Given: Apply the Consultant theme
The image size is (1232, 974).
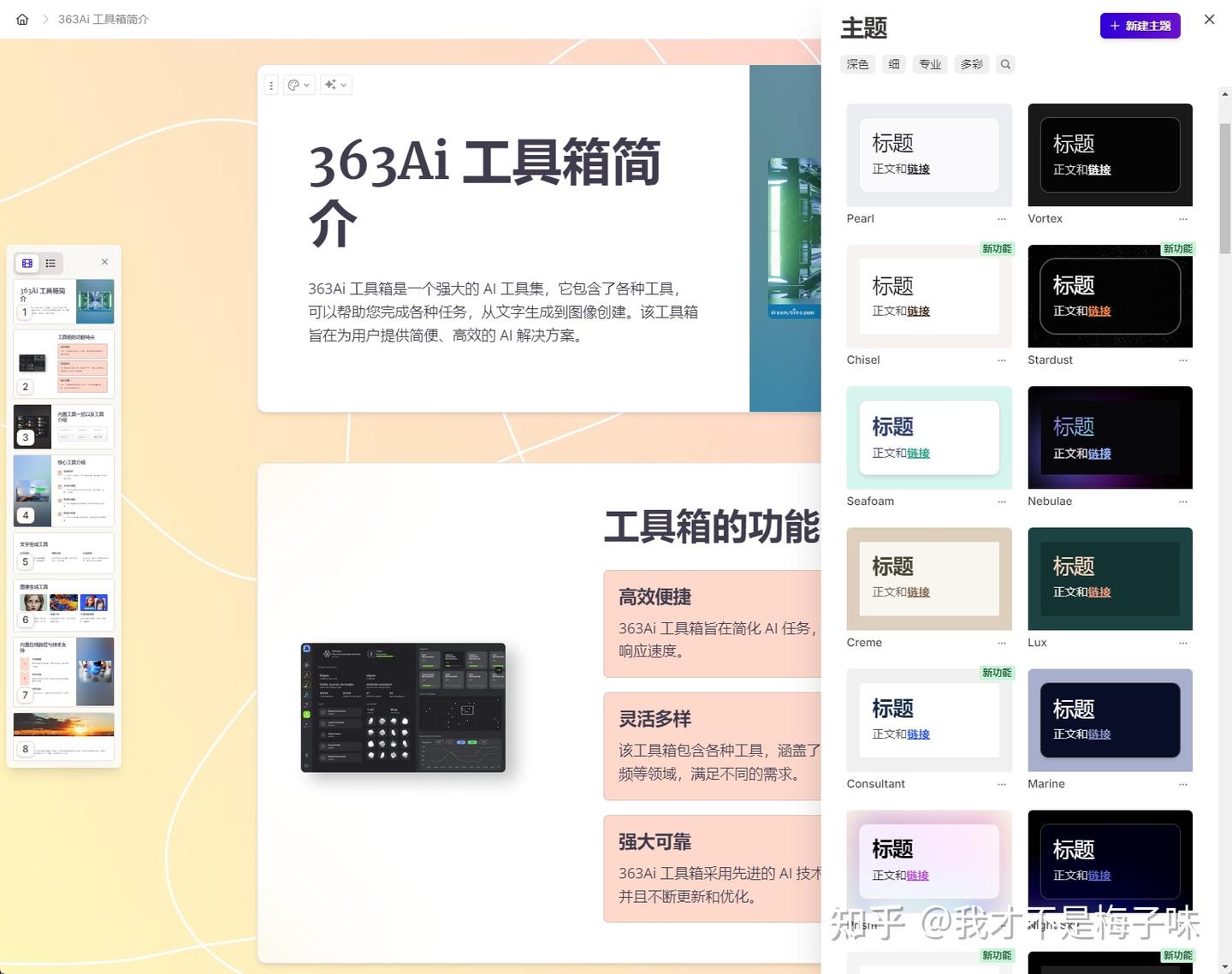Looking at the screenshot, I should (x=929, y=720).
